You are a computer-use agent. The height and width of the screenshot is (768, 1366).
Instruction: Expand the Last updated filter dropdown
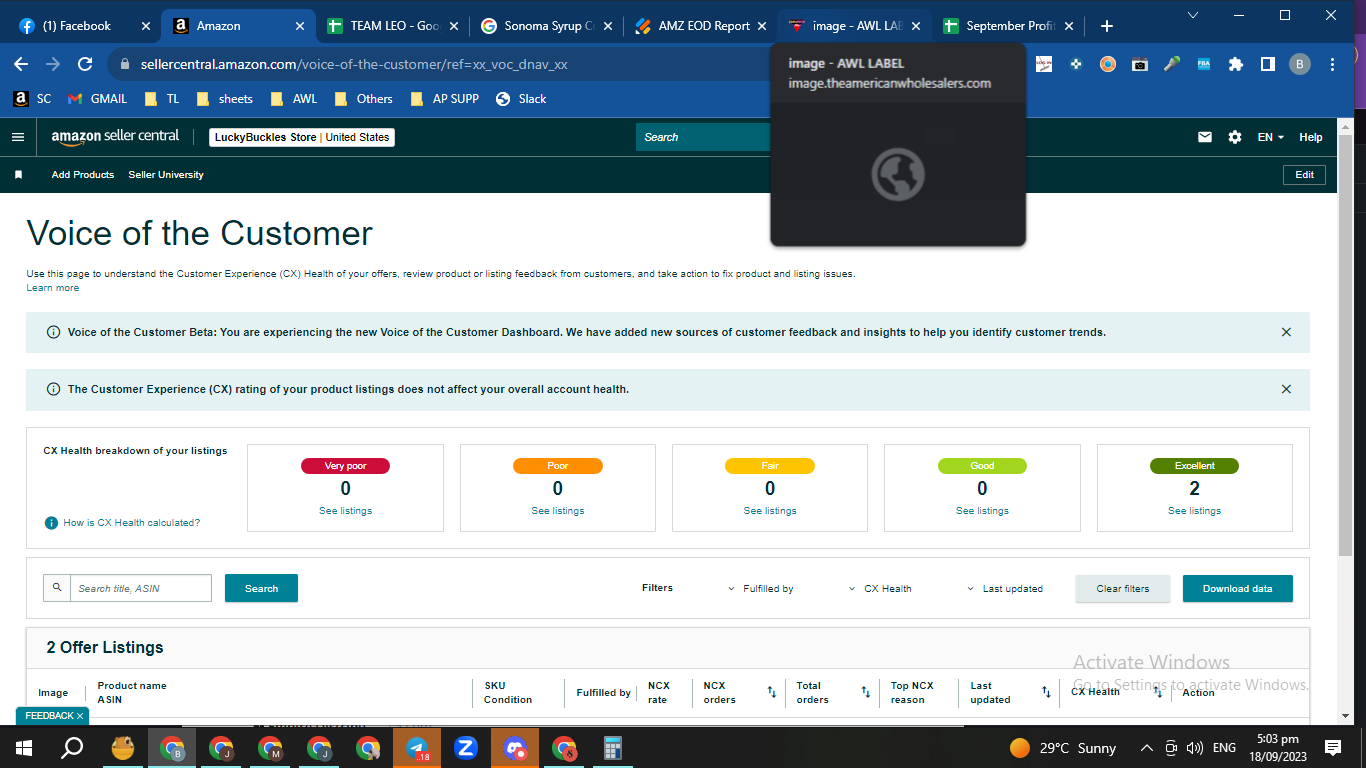point(1004,589)
